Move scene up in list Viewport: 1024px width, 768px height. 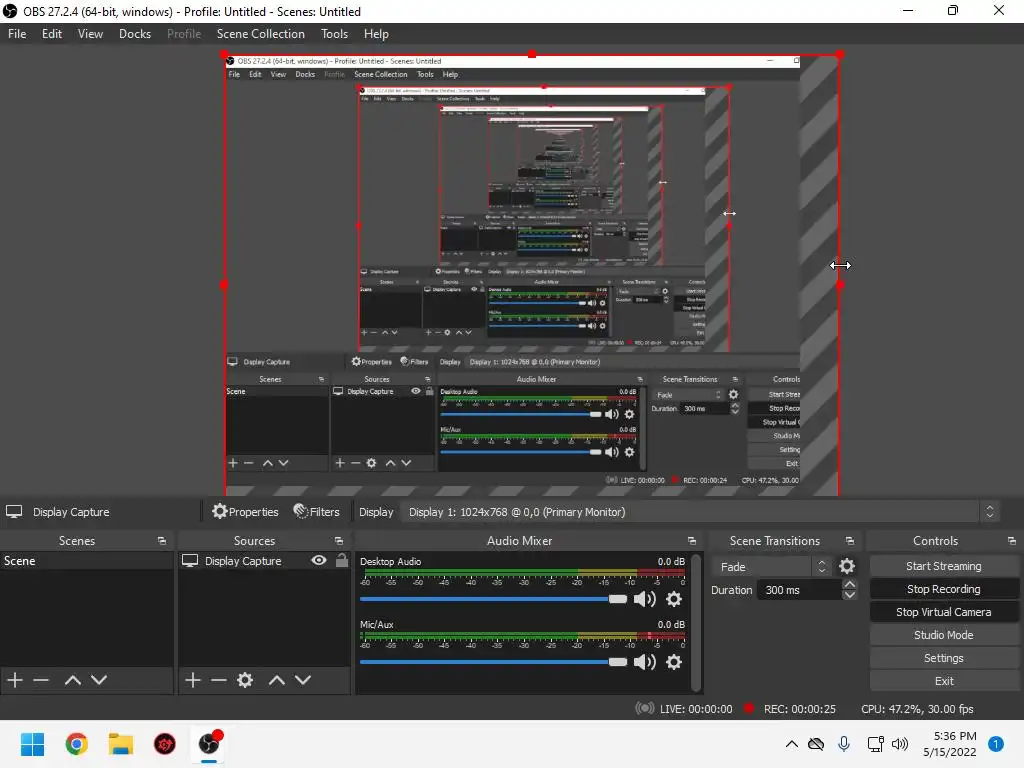pos(72,680)
